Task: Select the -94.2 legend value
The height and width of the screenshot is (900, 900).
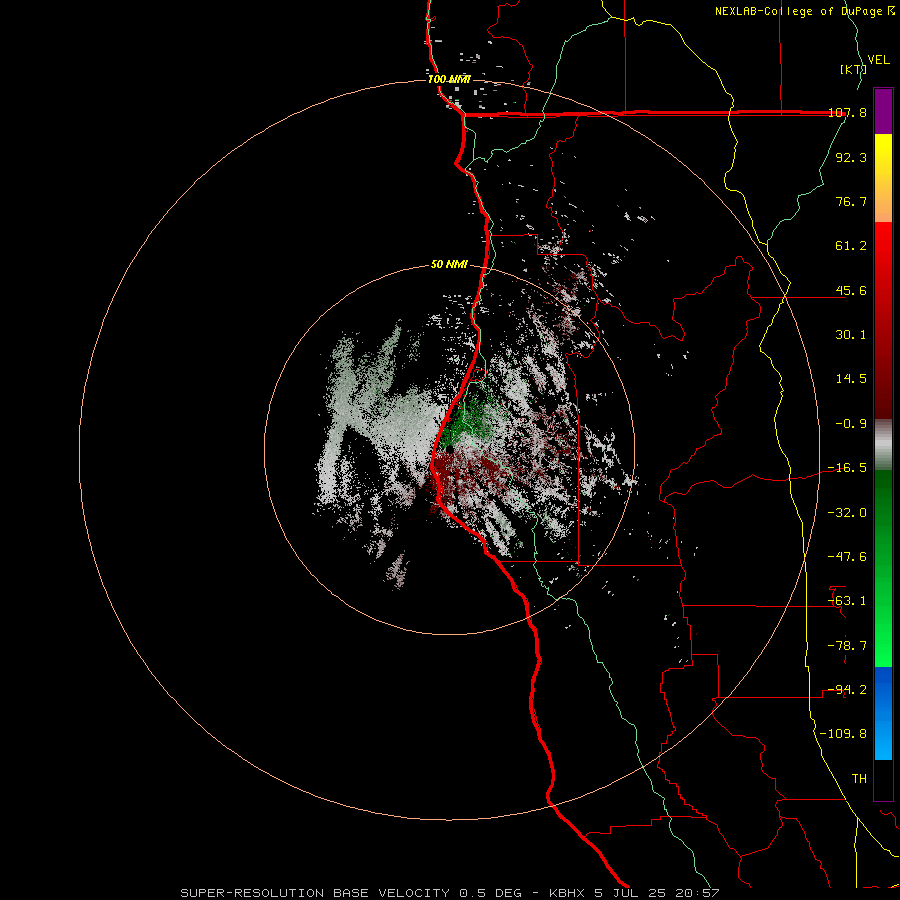Action: (x=847, y=690)
